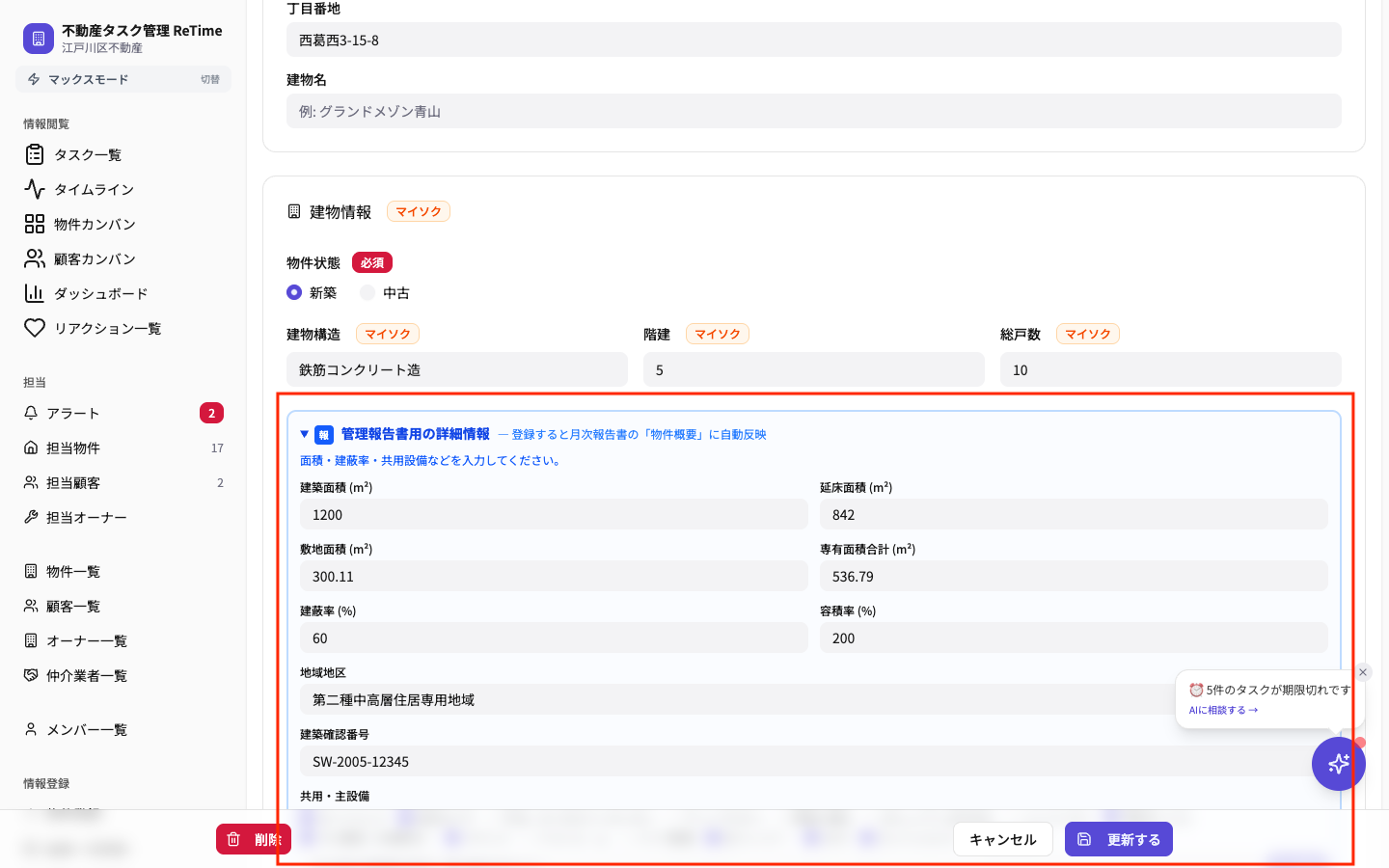Click the 建築確認番号 input field
The height and width of the screenshot is (868, 1389).
(814, 761)
